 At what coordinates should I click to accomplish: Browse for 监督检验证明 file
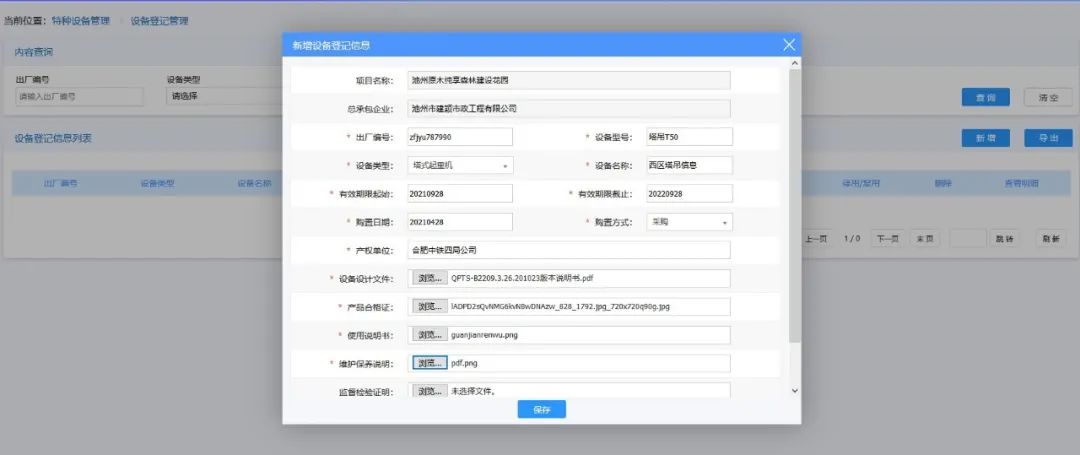[429, 390]
